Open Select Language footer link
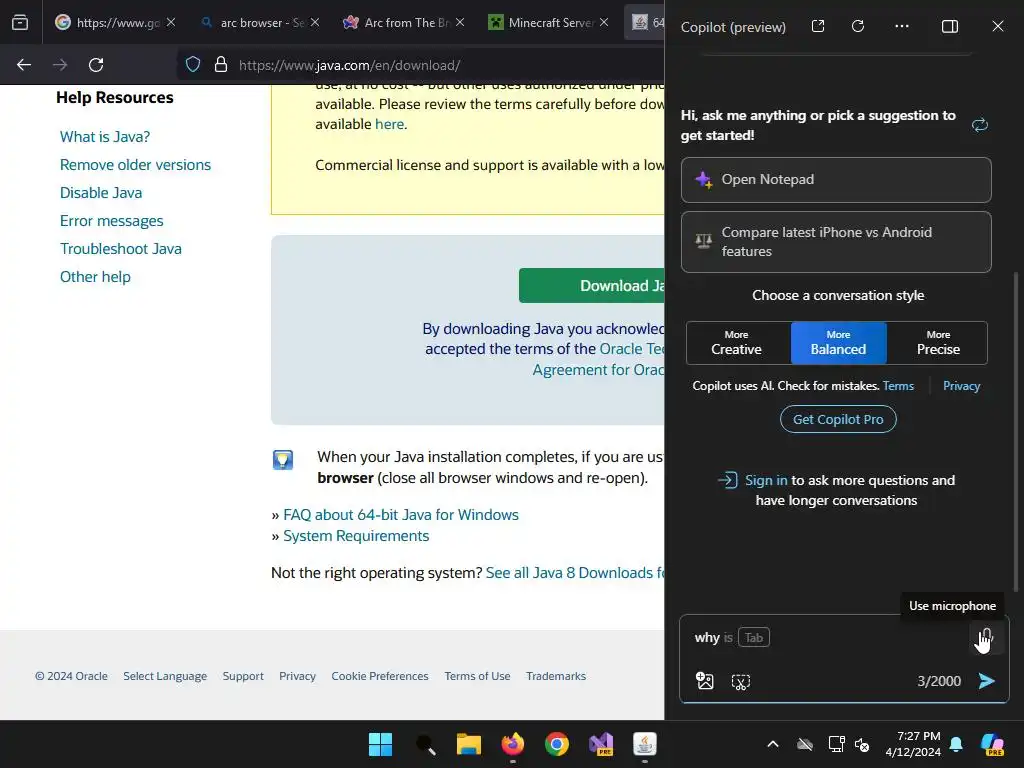The height and width of the screenshot is (768, 1024). click(x=165, y=676)
